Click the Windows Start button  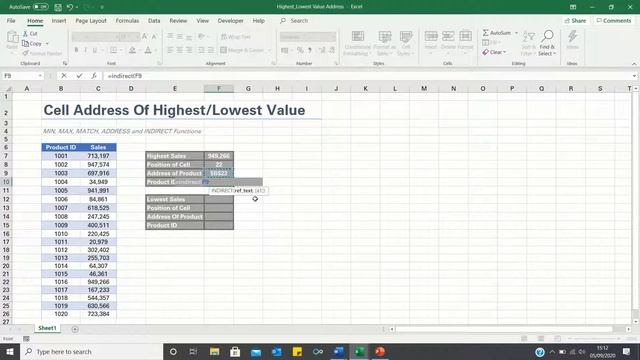(10, 351)
